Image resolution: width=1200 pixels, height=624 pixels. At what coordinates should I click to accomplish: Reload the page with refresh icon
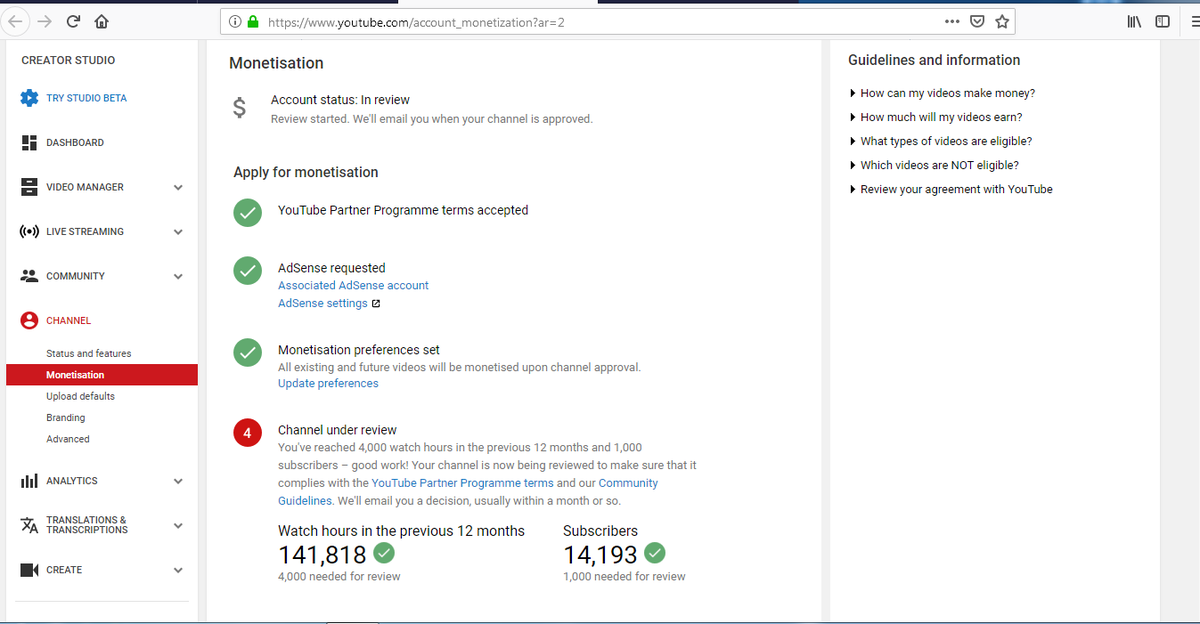pyautogui.click(x=73, y=21)
